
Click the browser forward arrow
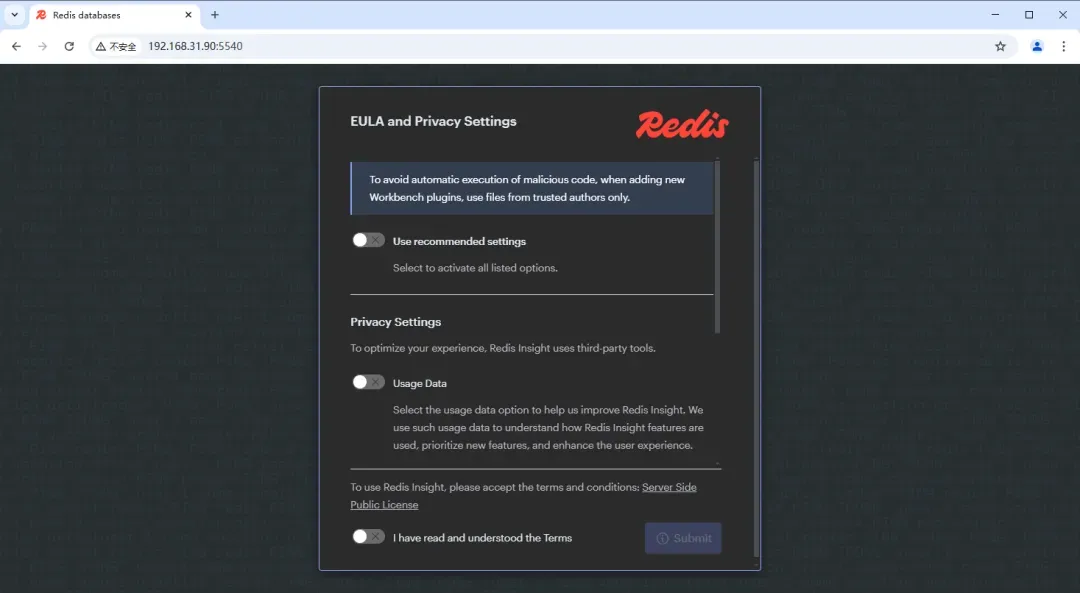click(x=43, y=46)
